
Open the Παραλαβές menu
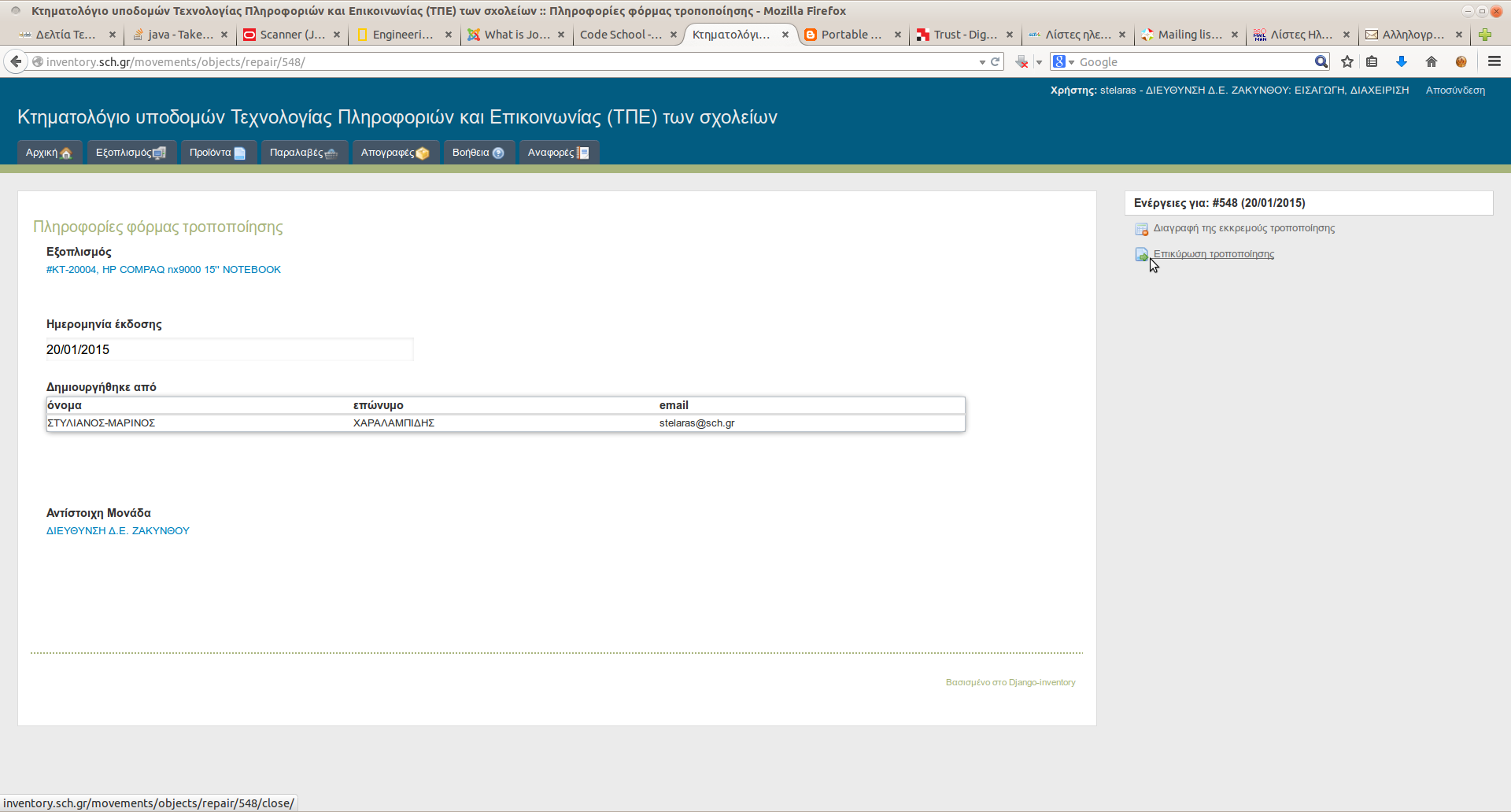304,153
